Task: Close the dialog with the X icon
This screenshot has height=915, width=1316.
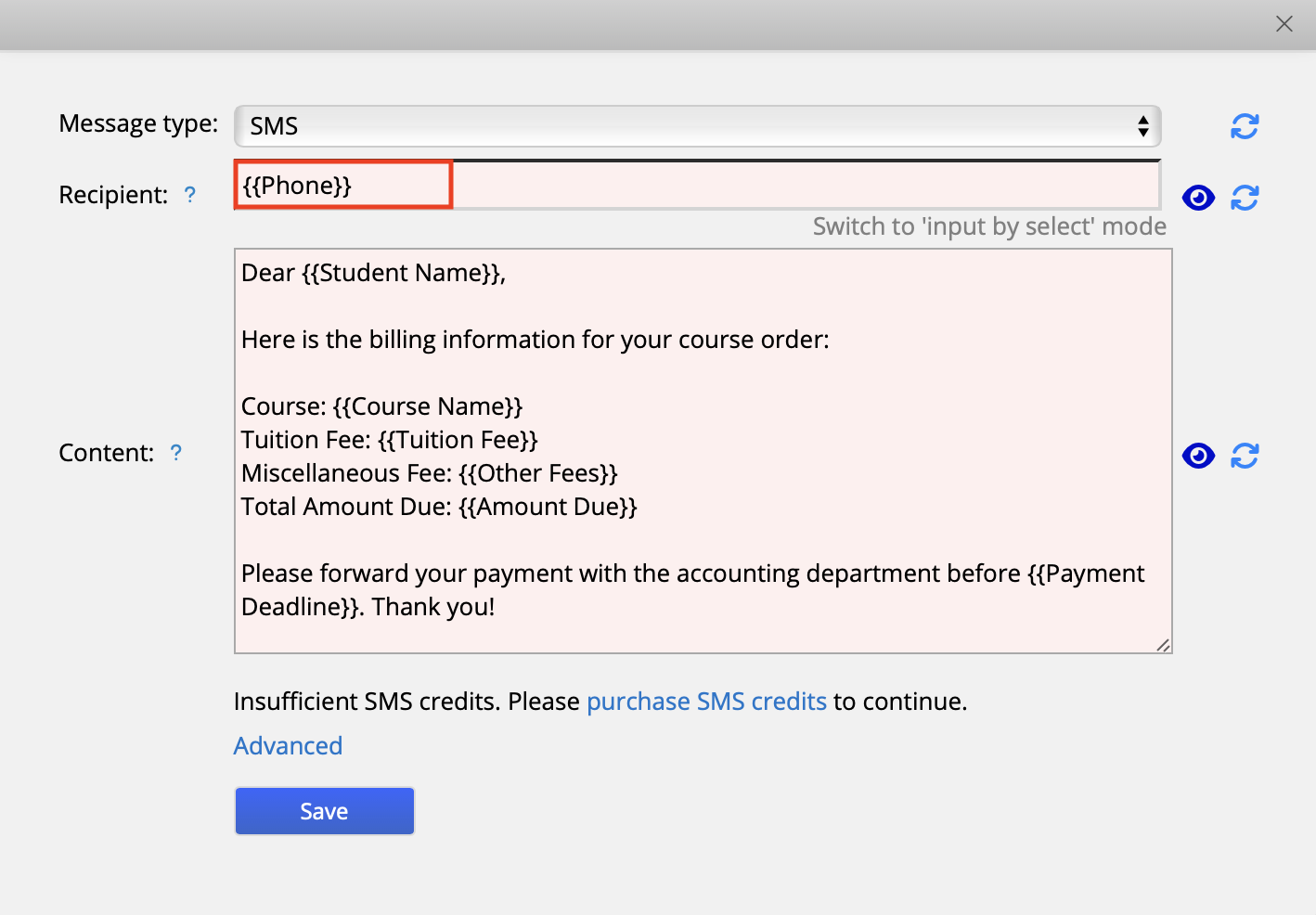Action: (x=1284, y=24)
